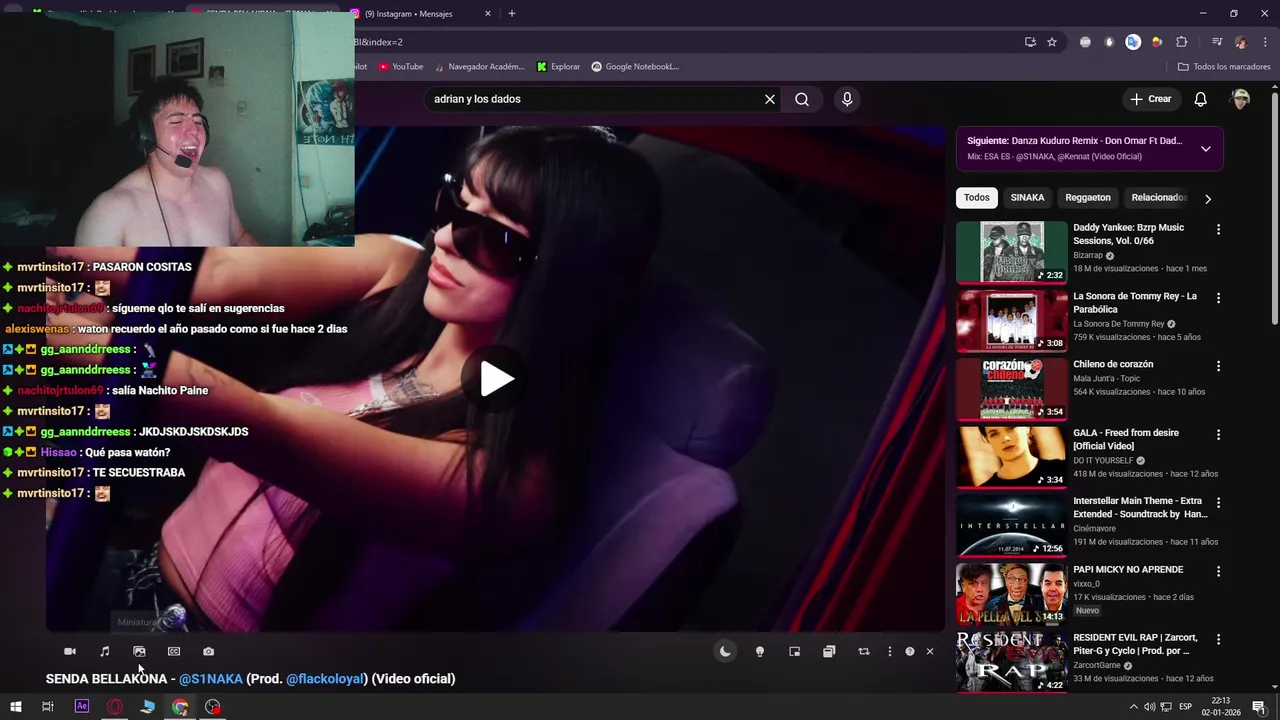Open the Chileno de corazón video title
This screenshot has width=1280, height=720.
point(1113,365)
